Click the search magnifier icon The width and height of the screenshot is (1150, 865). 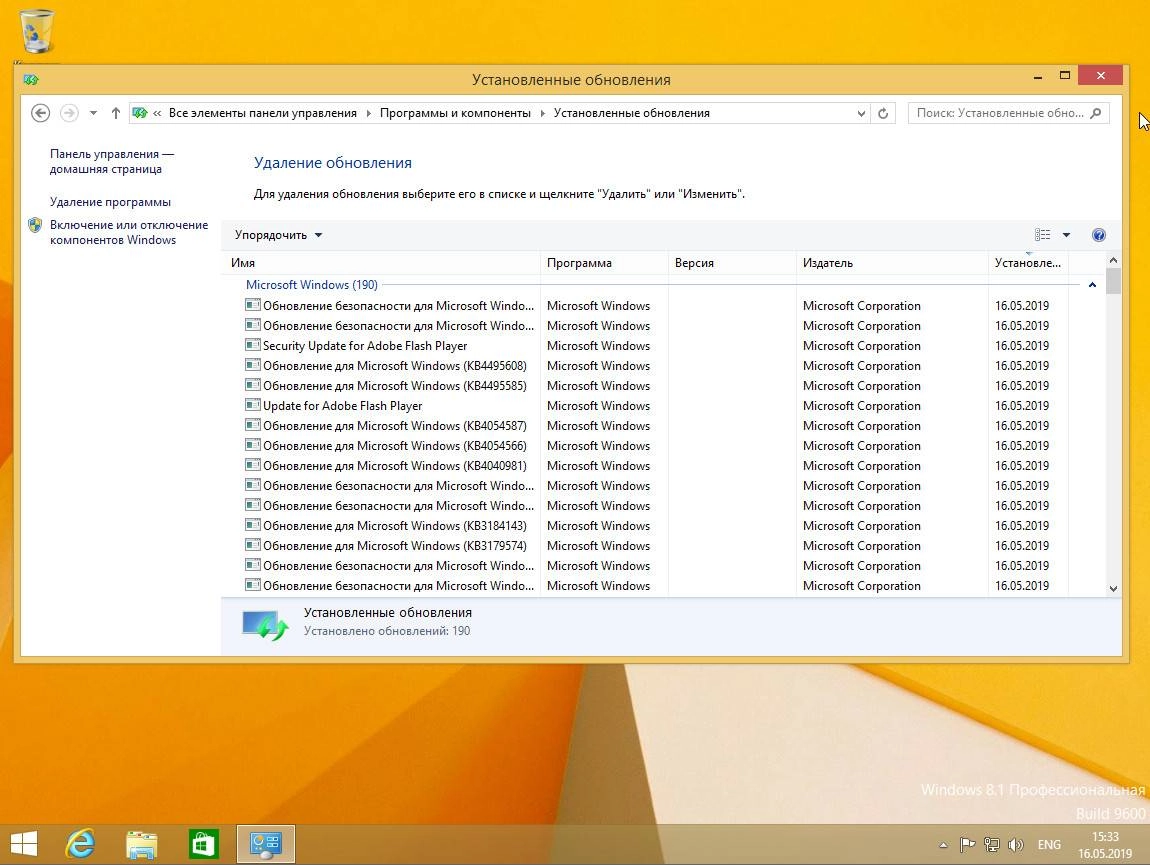[x=1096, y=113]
